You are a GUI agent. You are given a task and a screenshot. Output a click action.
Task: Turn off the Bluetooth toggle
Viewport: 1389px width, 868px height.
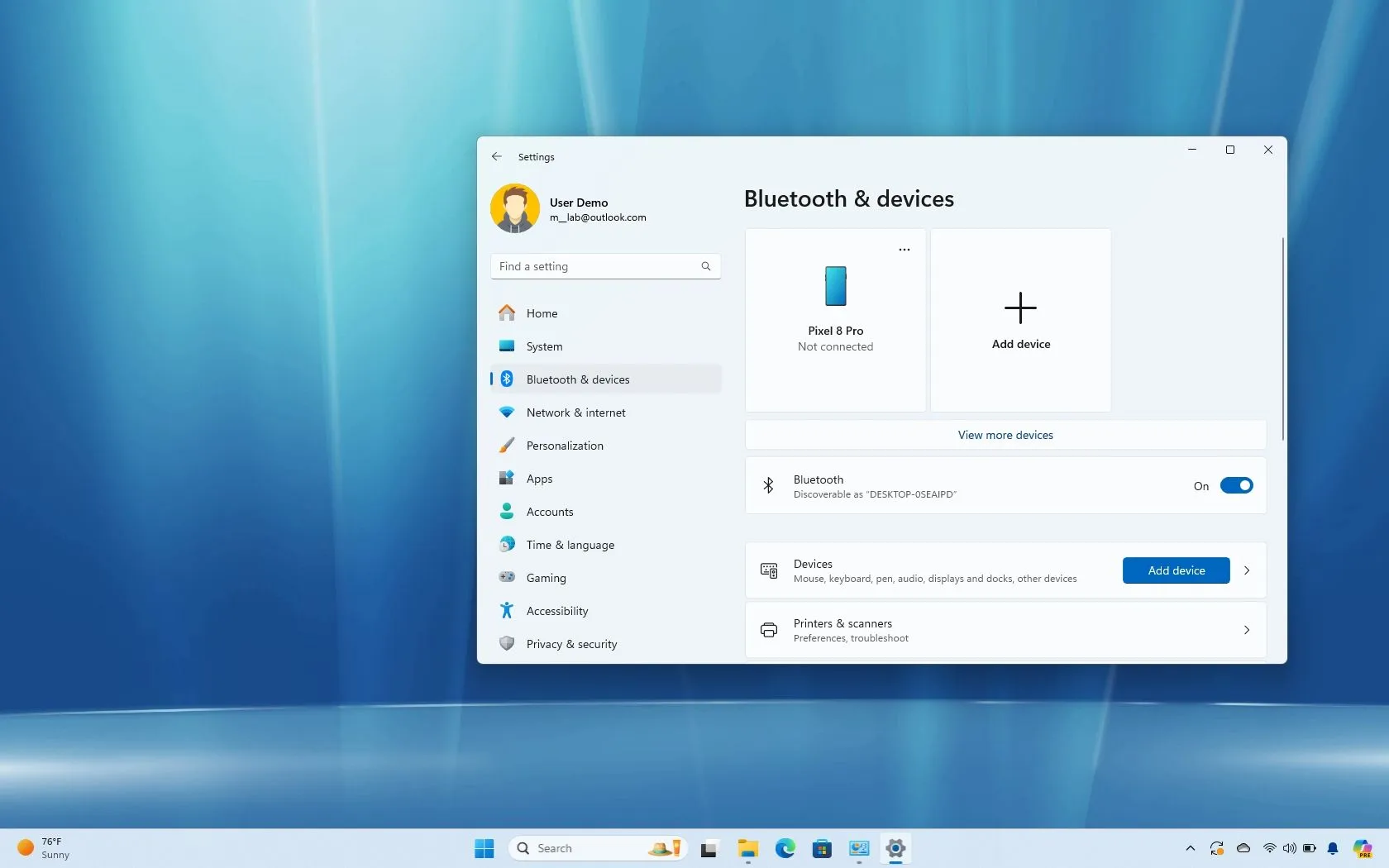[1236, 486]
